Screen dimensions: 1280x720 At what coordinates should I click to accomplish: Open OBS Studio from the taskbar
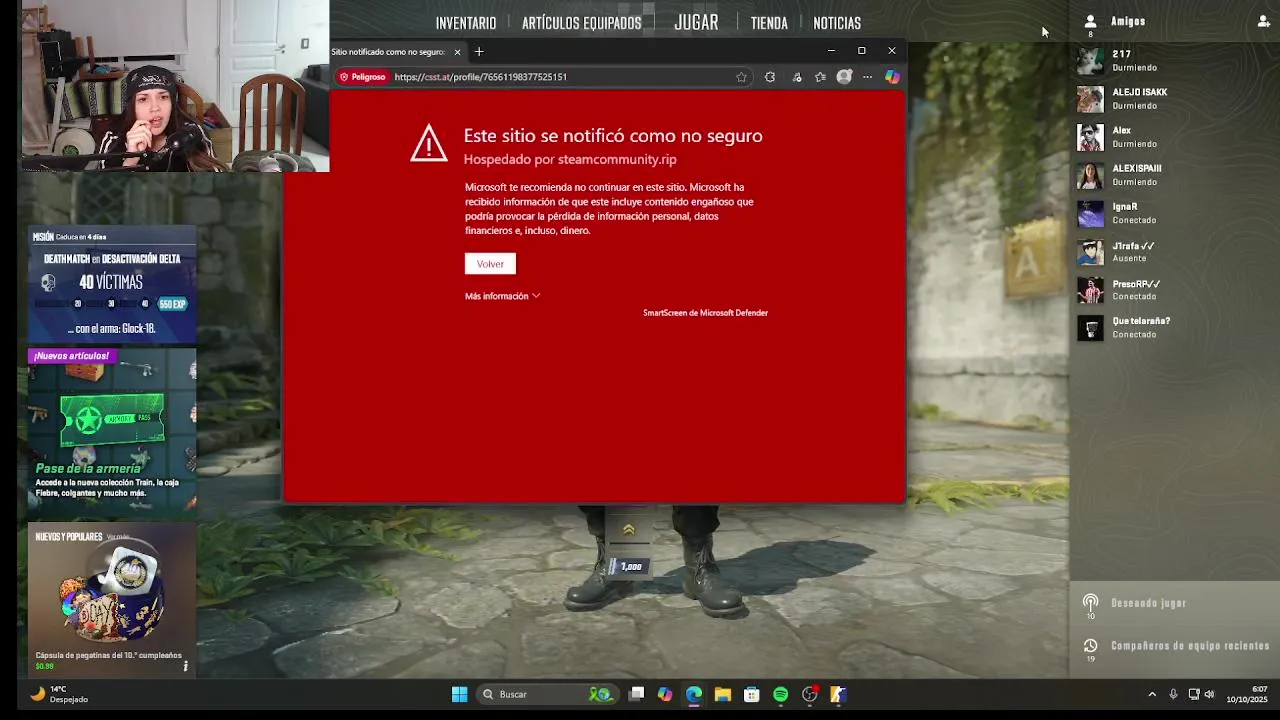[x=810, y=694]
